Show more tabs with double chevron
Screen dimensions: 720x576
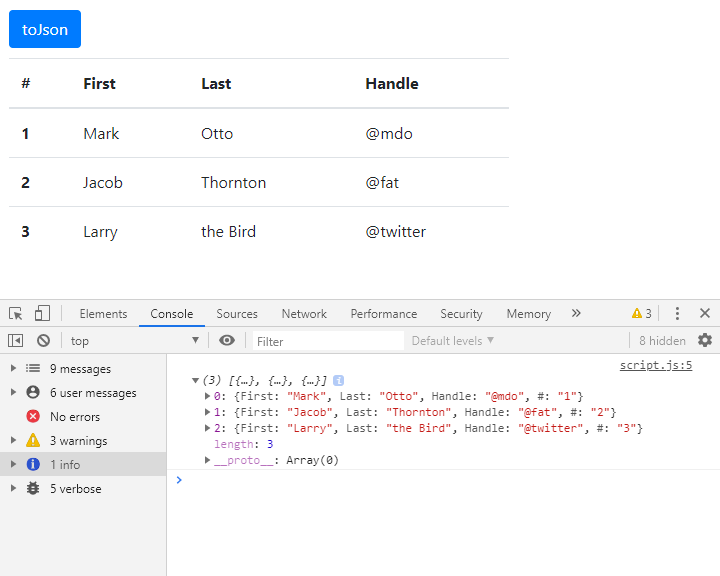tap(576, 313)
